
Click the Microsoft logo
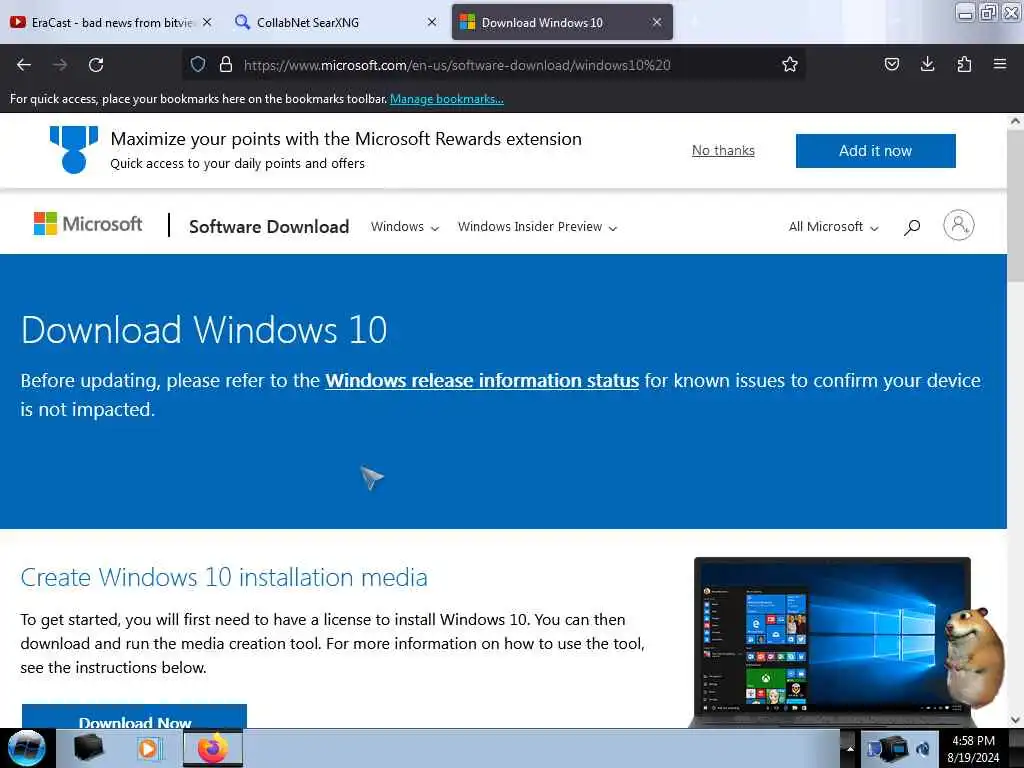[x=88, y=224]
